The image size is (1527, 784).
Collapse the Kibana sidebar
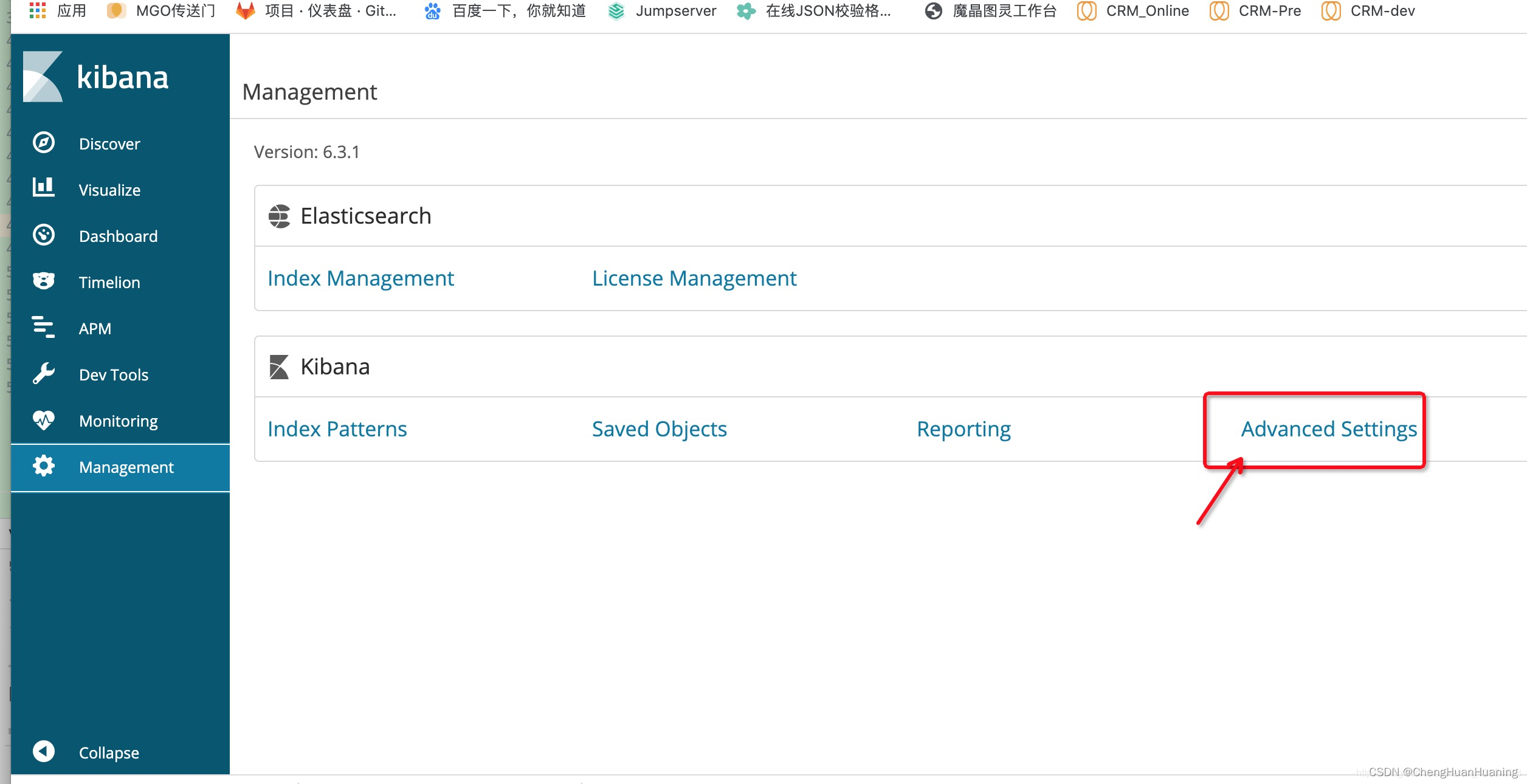click(120, 752)
